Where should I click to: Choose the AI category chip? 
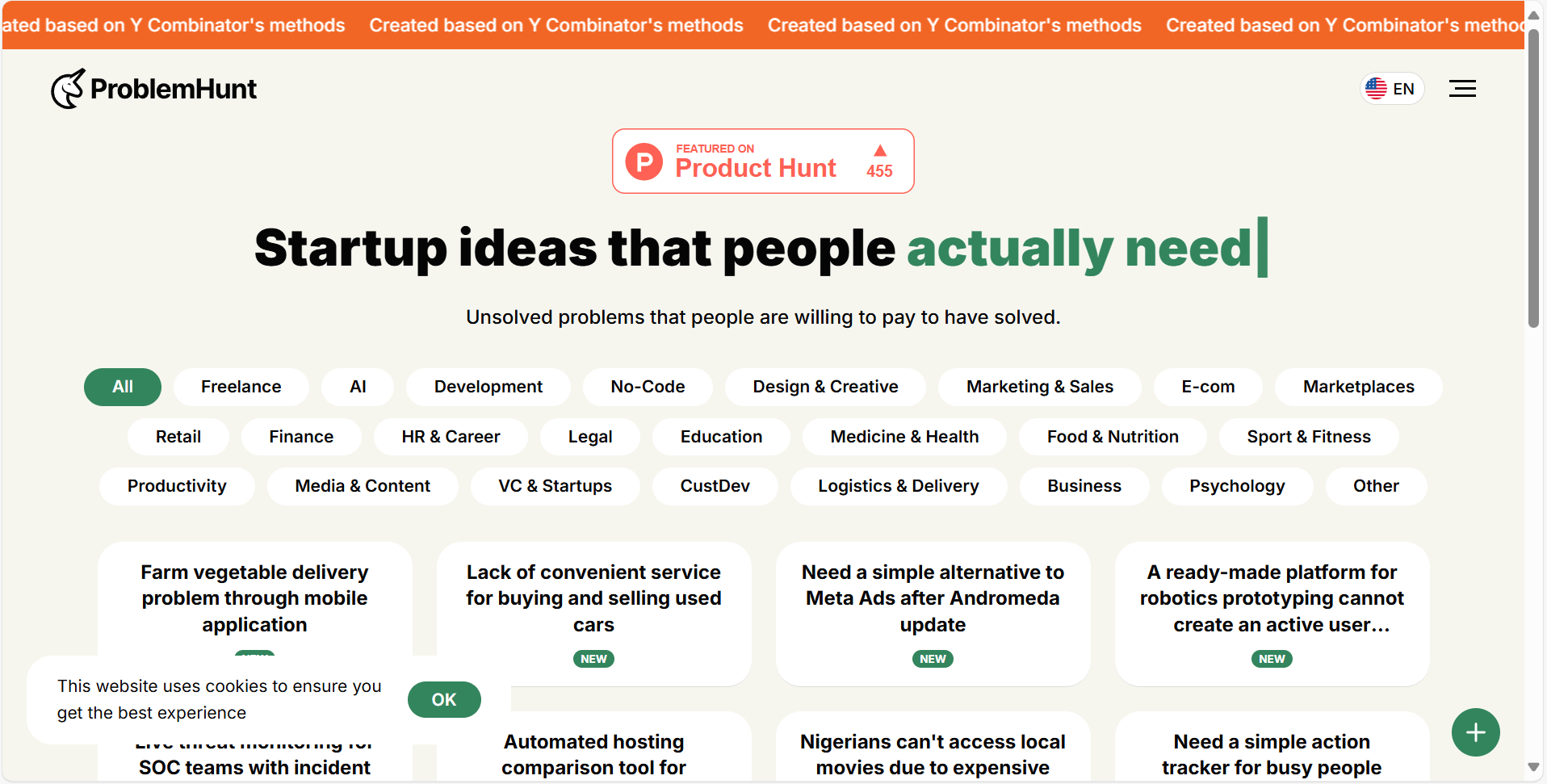point(358,387)
